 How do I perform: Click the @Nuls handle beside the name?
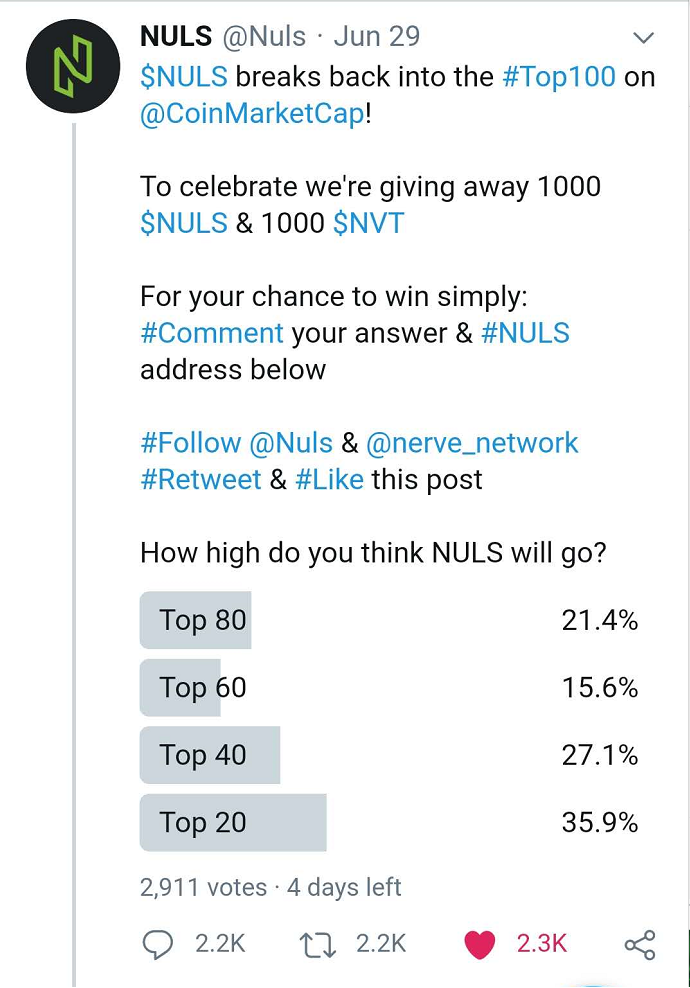[264, 37]
